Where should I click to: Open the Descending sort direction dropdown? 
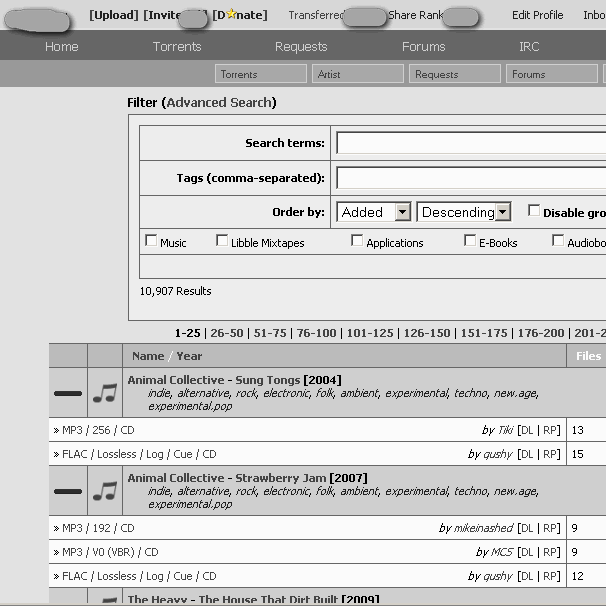click(x=464, y=212)
